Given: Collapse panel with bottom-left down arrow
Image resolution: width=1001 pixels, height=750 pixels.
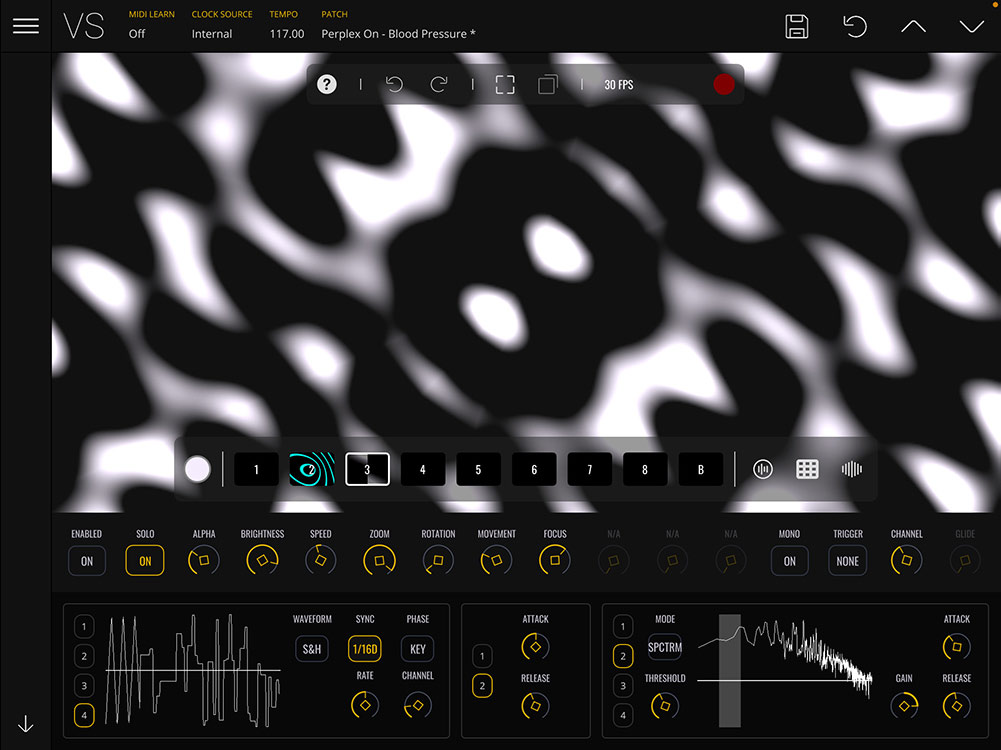Looking at the screenshot, I should [26, 725].
